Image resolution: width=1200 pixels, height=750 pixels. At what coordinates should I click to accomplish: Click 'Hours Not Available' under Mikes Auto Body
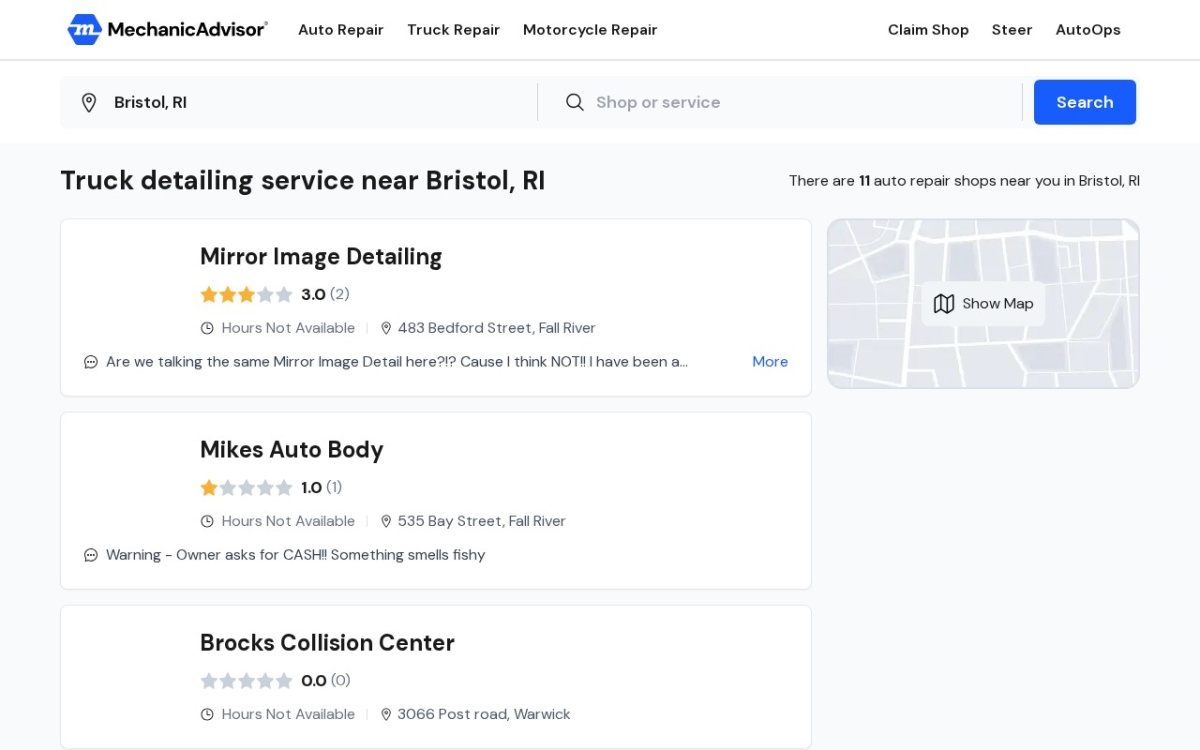click(x=288, y=521)
